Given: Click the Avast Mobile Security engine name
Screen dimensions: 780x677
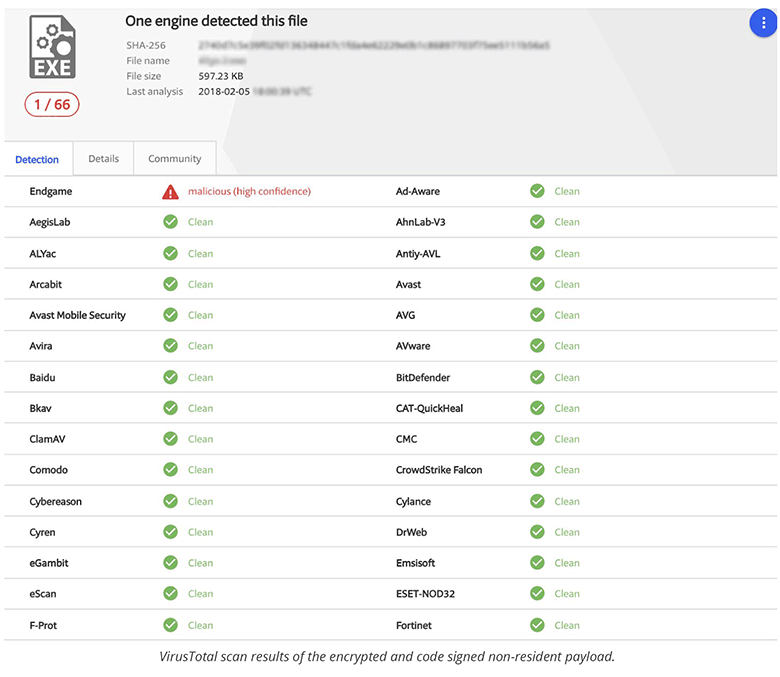Looking at the screenshot, I should pos(78,315).
